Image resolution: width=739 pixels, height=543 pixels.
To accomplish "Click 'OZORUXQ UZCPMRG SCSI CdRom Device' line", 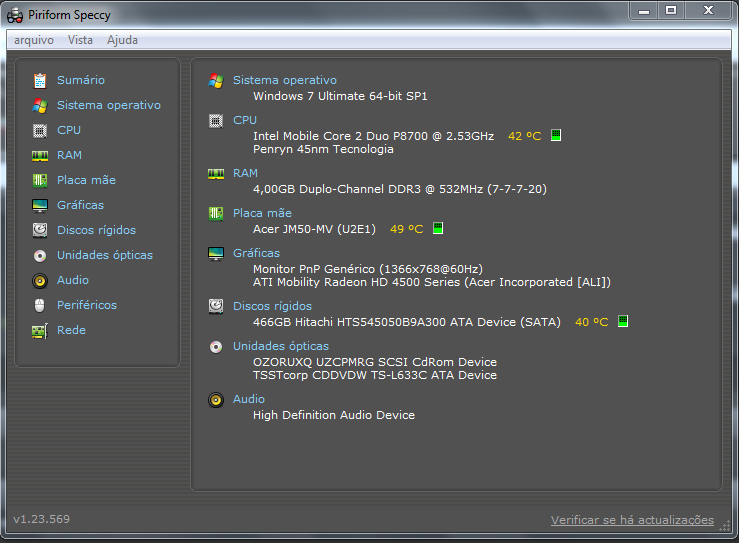I will (375, 362).
